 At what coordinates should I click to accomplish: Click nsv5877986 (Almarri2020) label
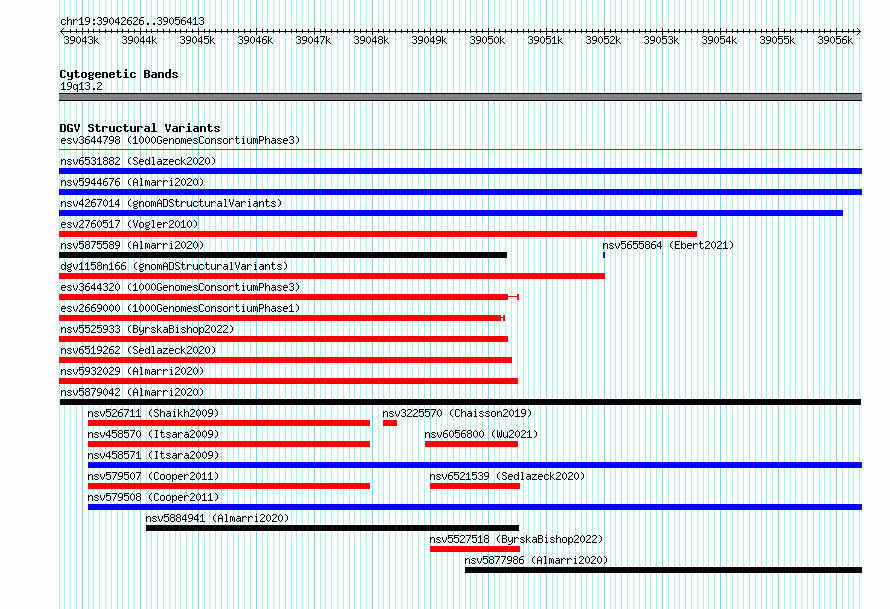coord(536,560)
